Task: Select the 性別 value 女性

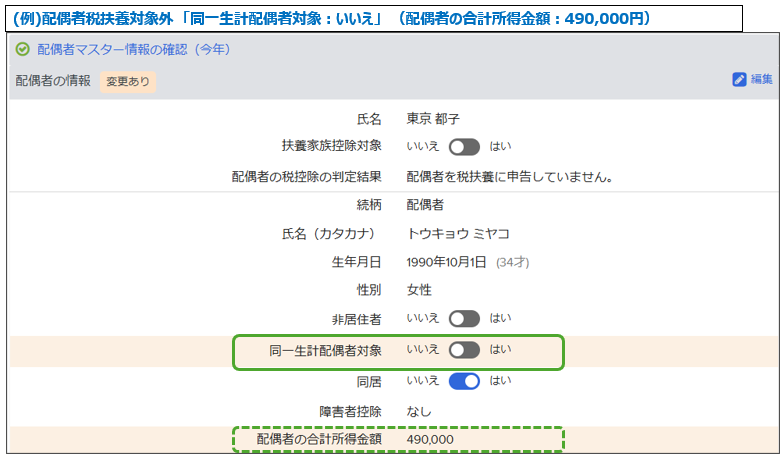Action: (x=419, y=290)
